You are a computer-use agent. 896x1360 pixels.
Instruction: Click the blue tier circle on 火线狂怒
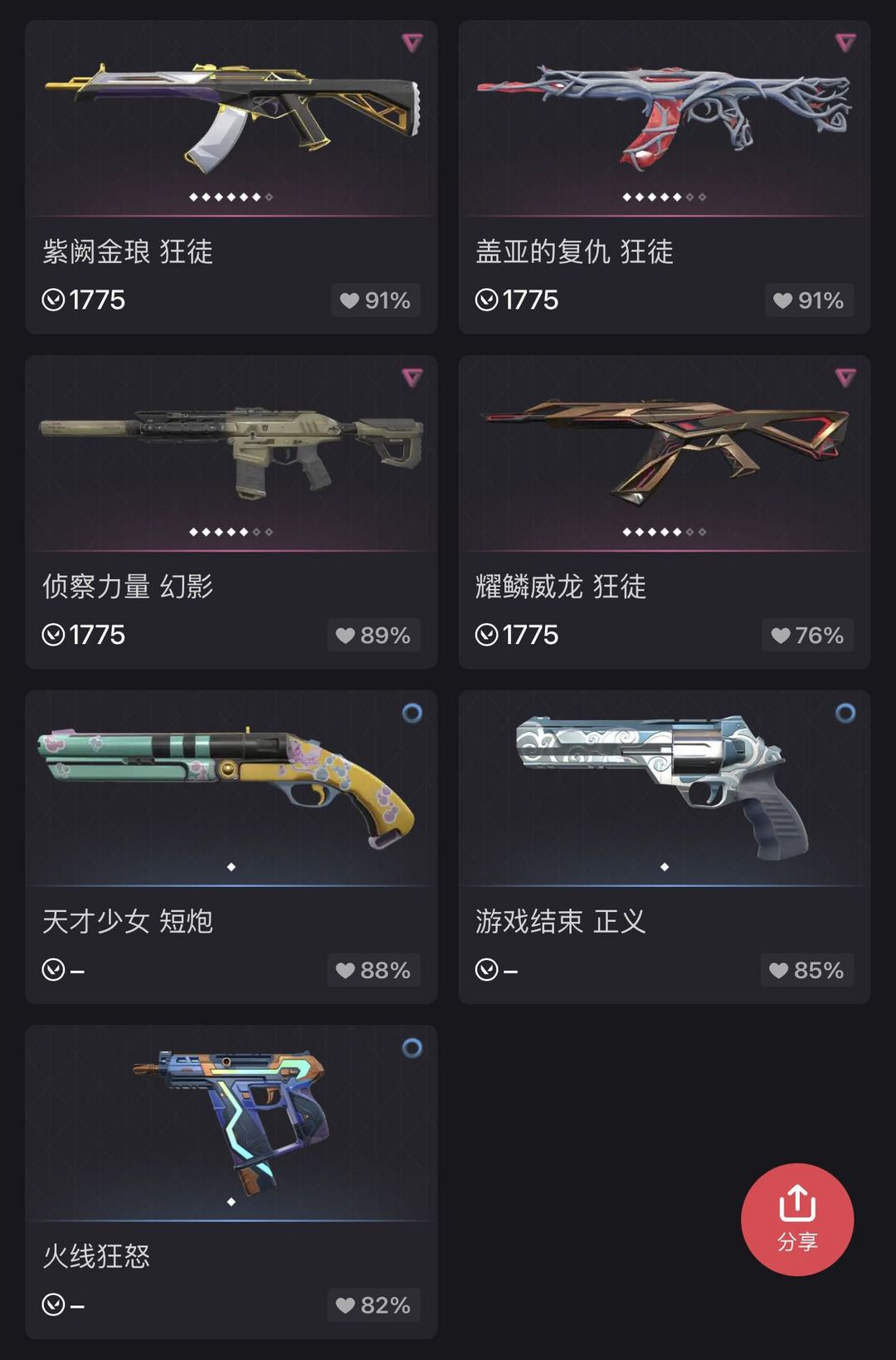(412, 1048)
